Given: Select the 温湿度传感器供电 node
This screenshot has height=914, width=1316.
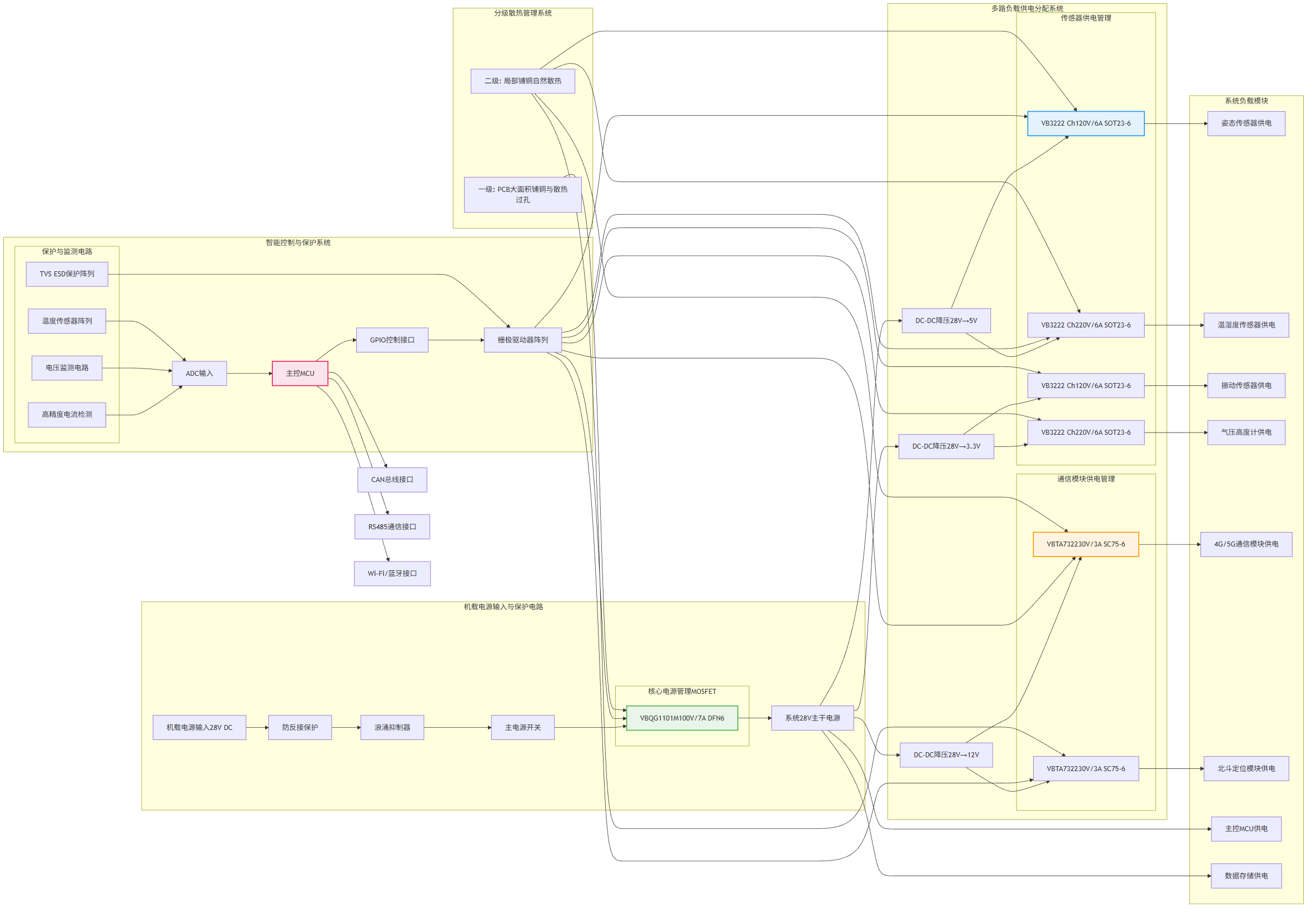Looking at the screenshot, I should point(1245,325).
